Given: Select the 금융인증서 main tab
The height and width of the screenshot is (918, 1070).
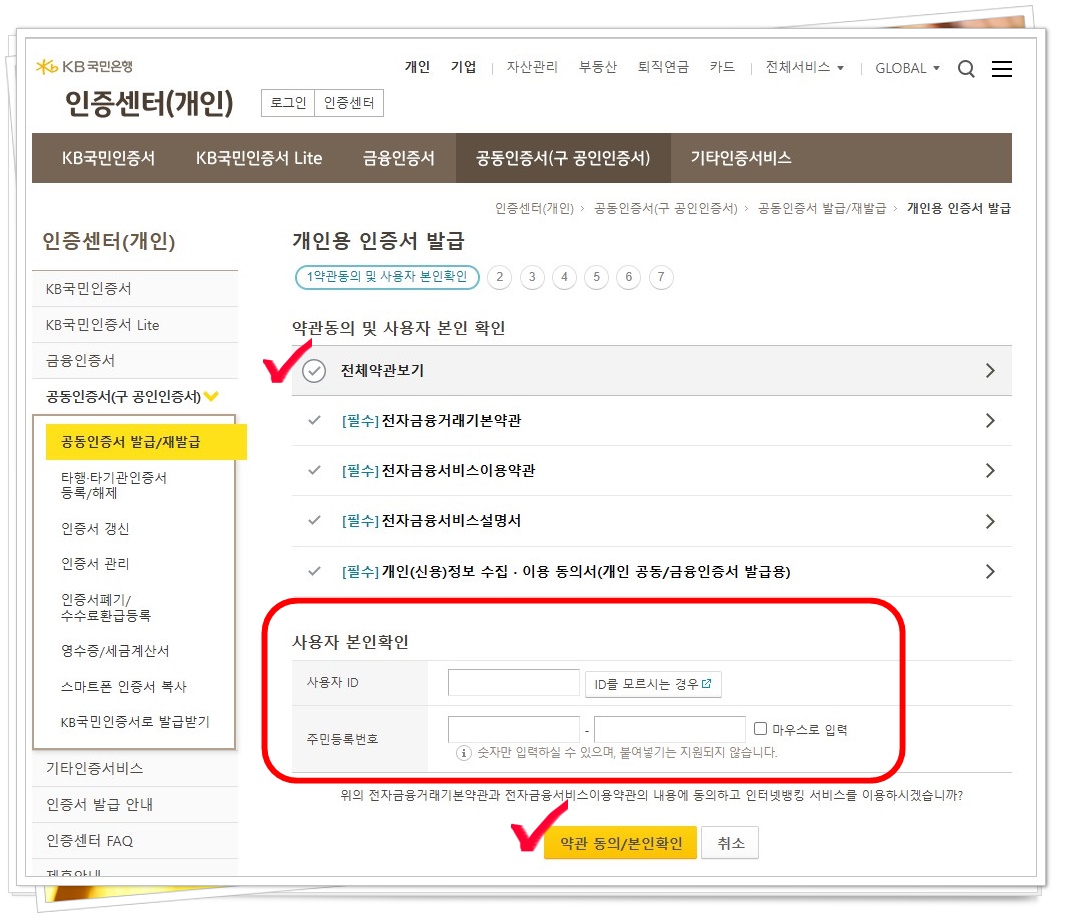Looking at the screenshot, I should coord(399,158).
